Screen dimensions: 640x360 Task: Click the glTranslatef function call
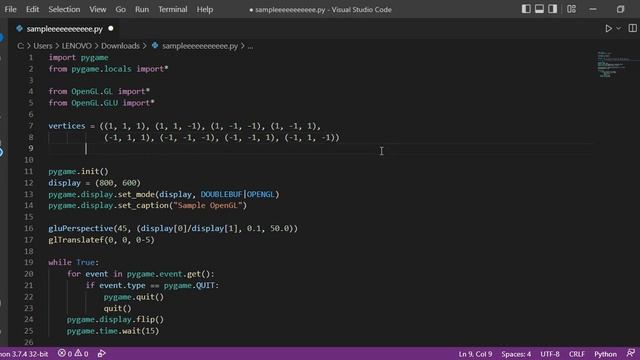76,240
